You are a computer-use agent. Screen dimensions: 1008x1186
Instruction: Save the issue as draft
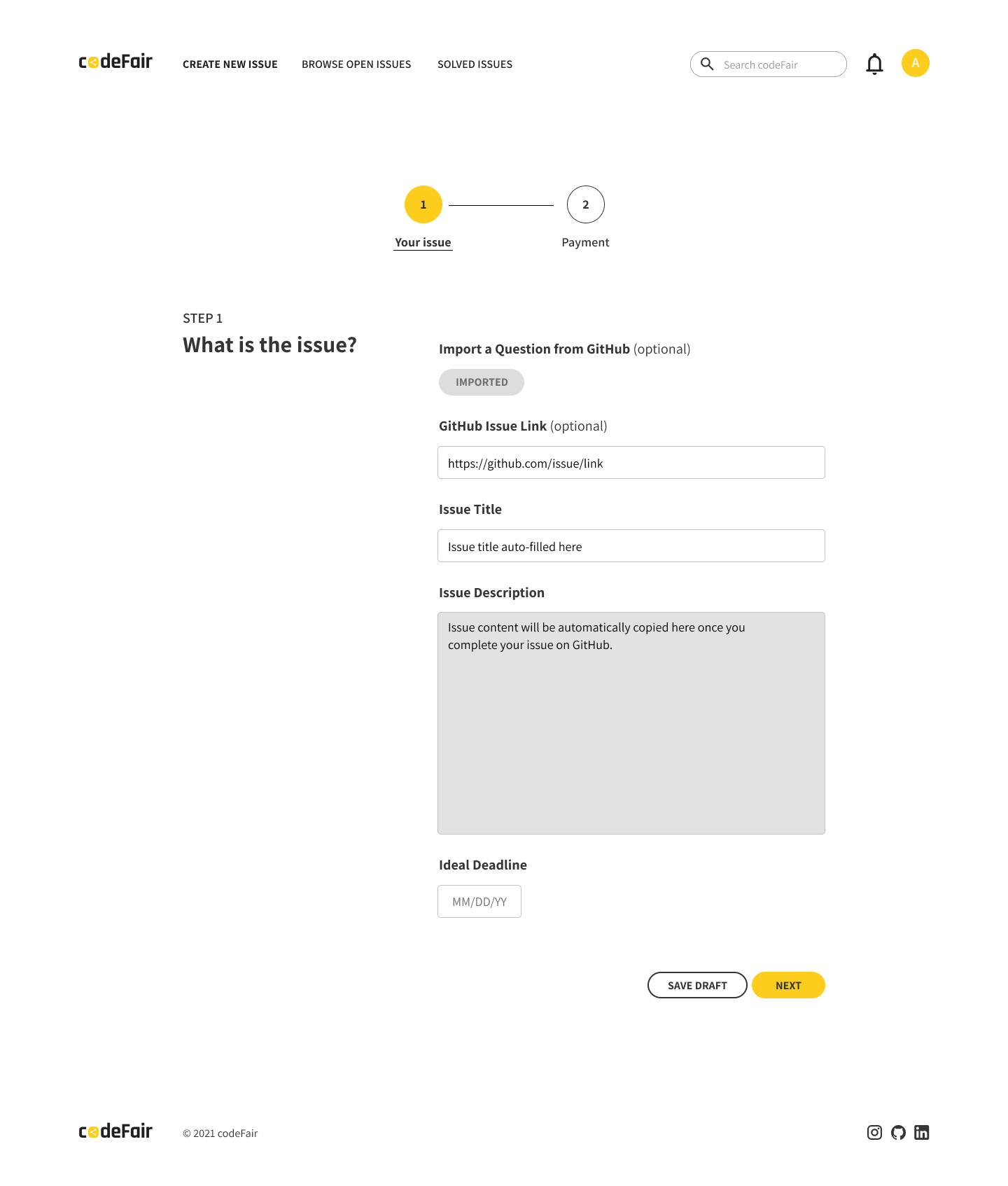697,985
